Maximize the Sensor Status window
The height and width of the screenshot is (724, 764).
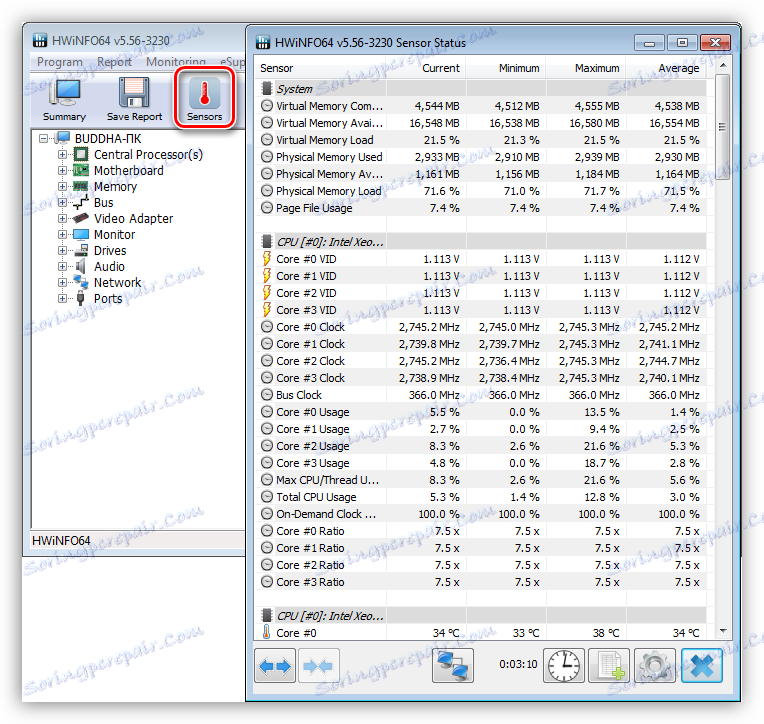click(x=682, y=43)
